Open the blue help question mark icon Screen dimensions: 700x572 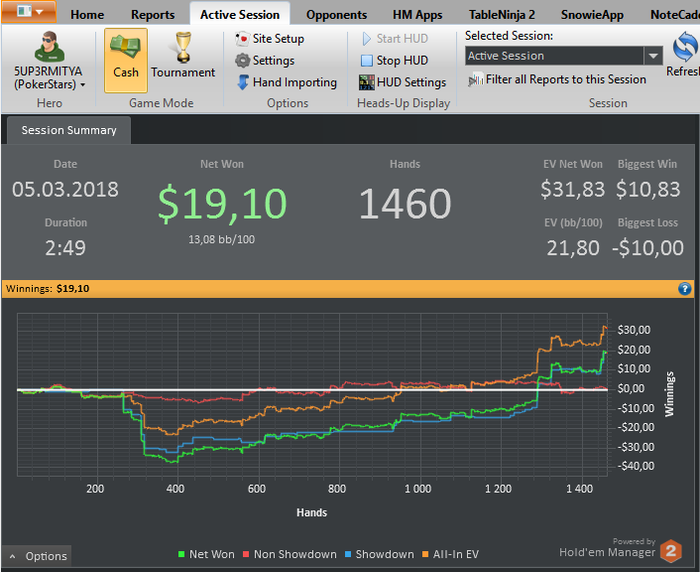684,289
